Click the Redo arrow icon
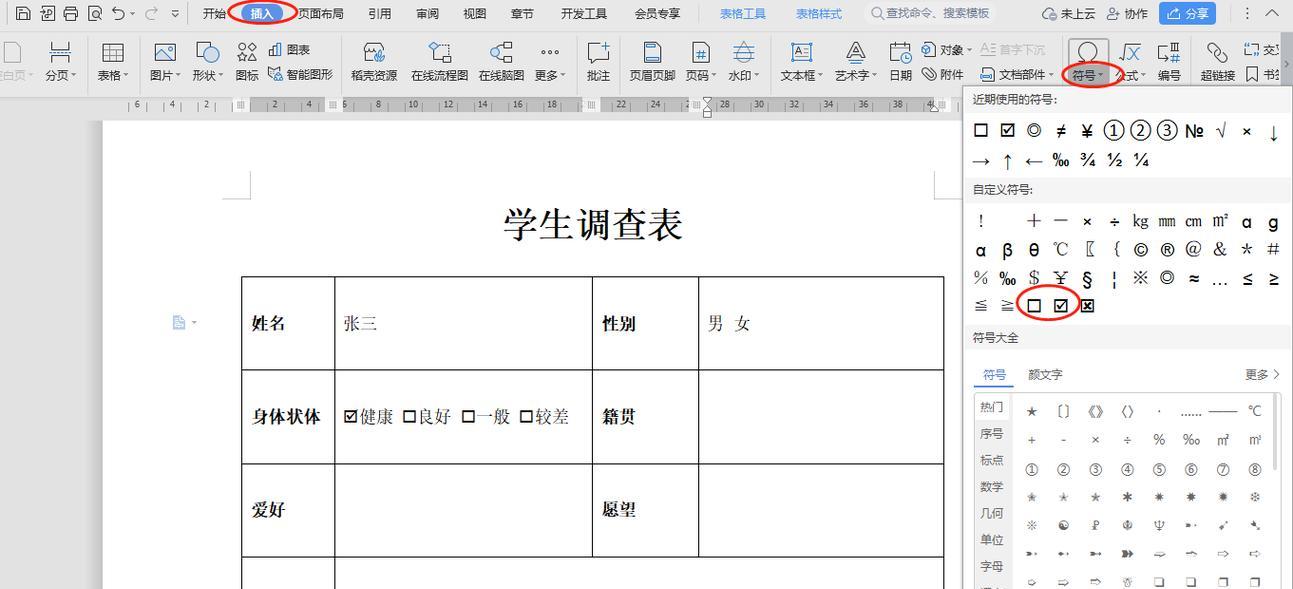This screenshot has height=589, width=1293. pos(152,14)
